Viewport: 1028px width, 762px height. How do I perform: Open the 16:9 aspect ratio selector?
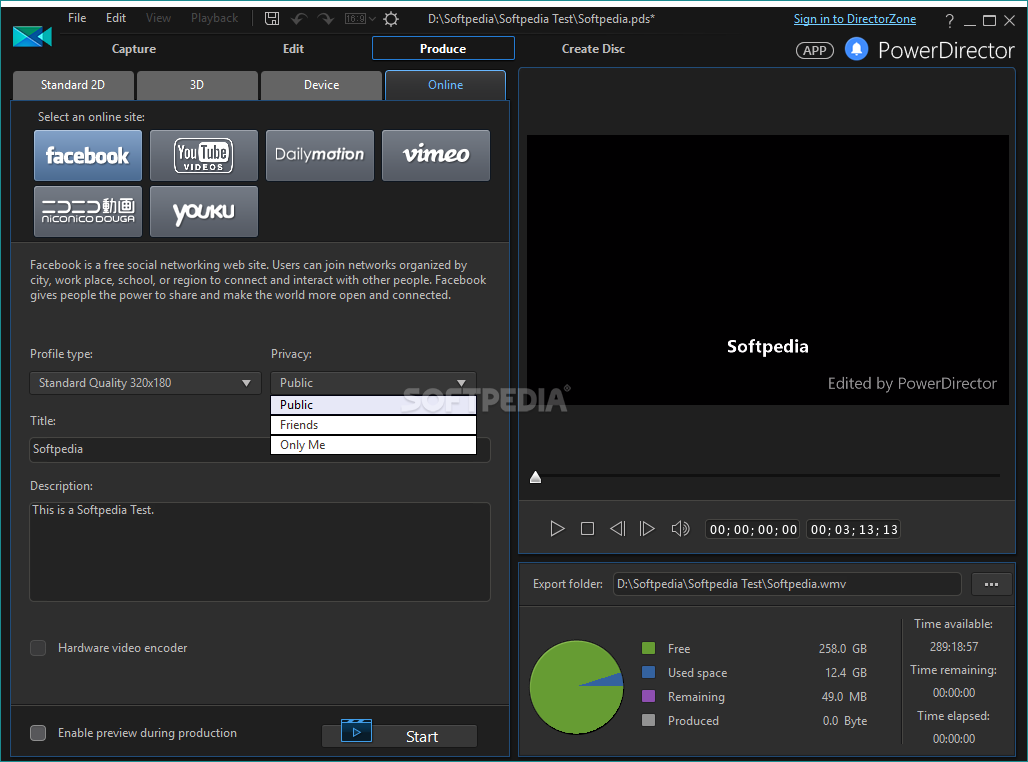360,18
